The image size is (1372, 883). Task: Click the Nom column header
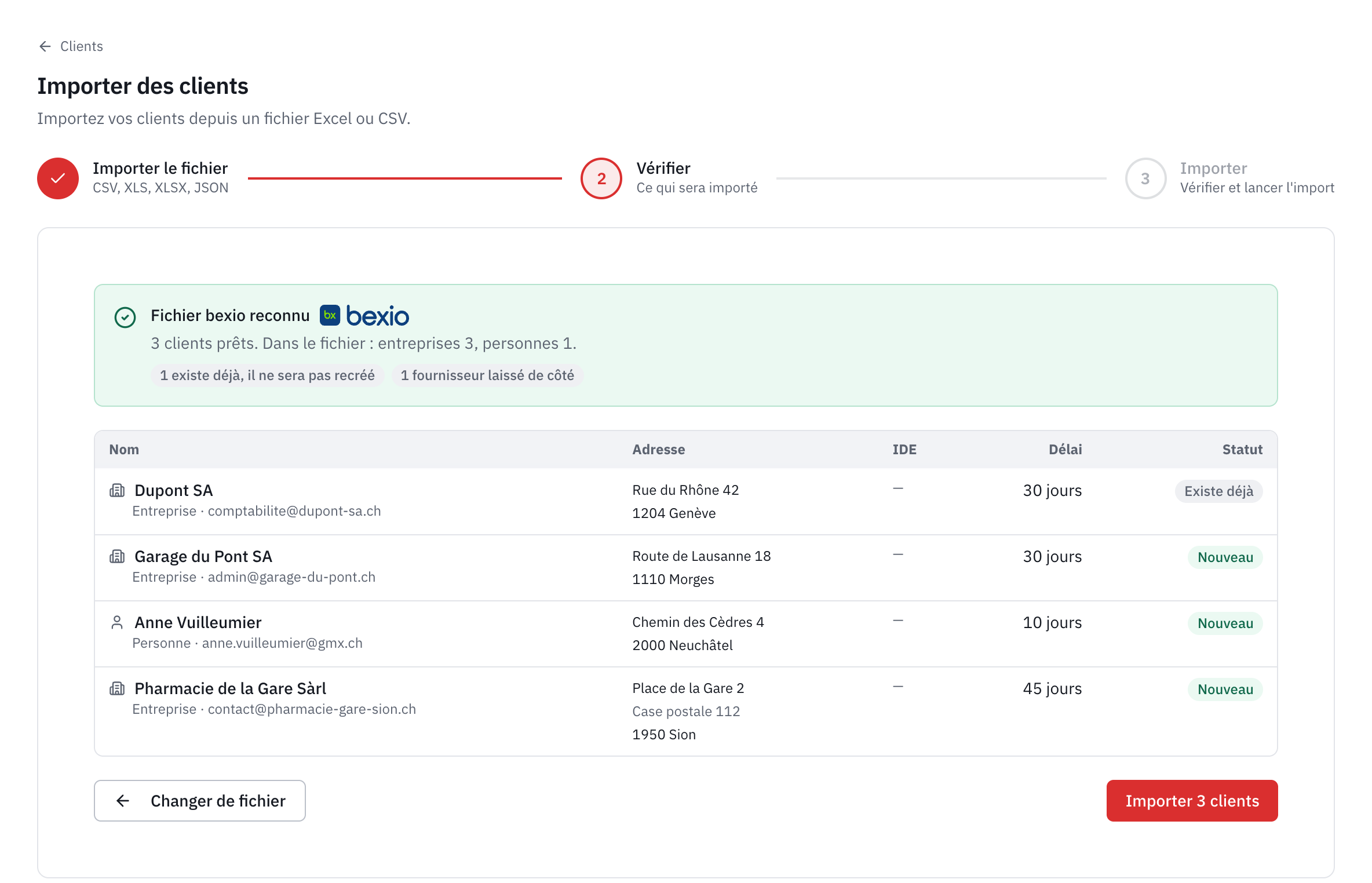coord(124,450)
